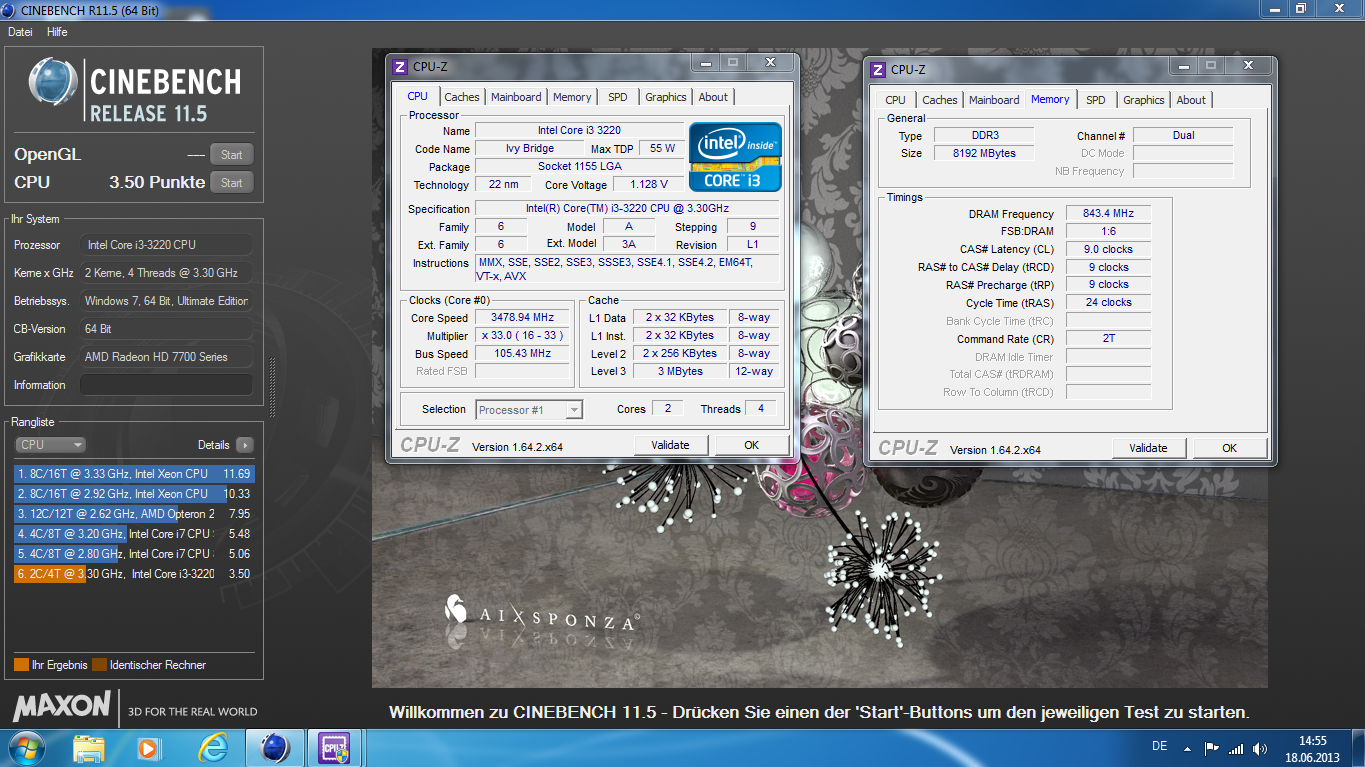Viewport: 1365px width, 767px height.
Task: Click the DE language indicator
Action: coord(1160,747)
